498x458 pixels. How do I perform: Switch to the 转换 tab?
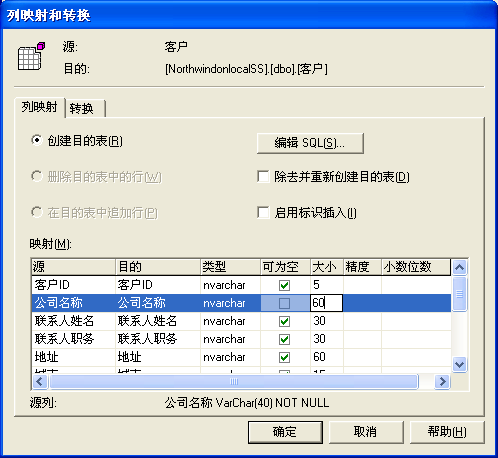pyautogui.click(x=85, y=109)
